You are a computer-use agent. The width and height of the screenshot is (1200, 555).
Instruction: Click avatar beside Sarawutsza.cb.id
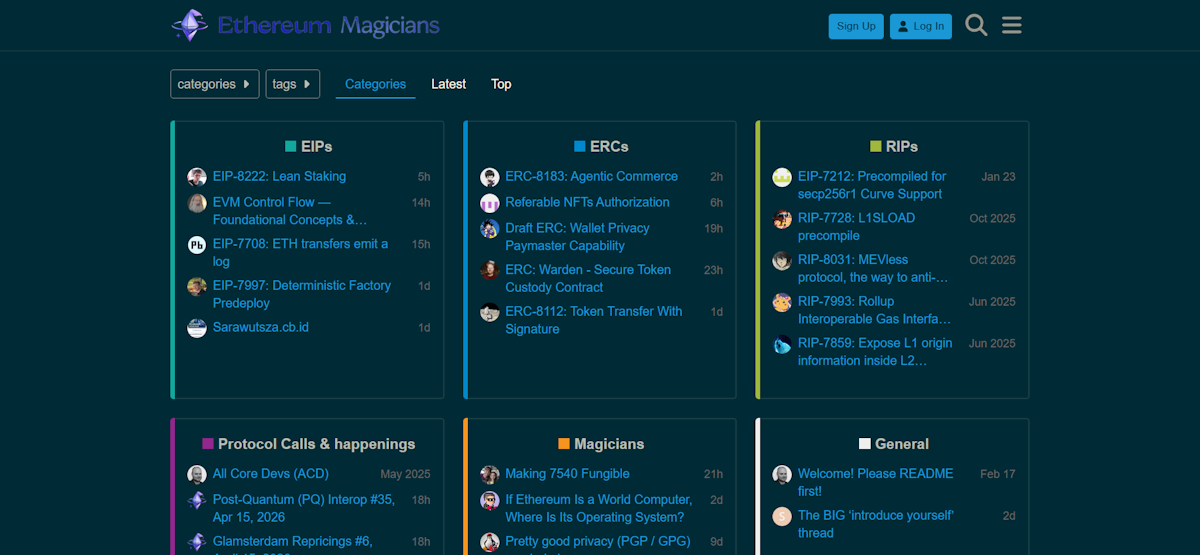[197, 328]
